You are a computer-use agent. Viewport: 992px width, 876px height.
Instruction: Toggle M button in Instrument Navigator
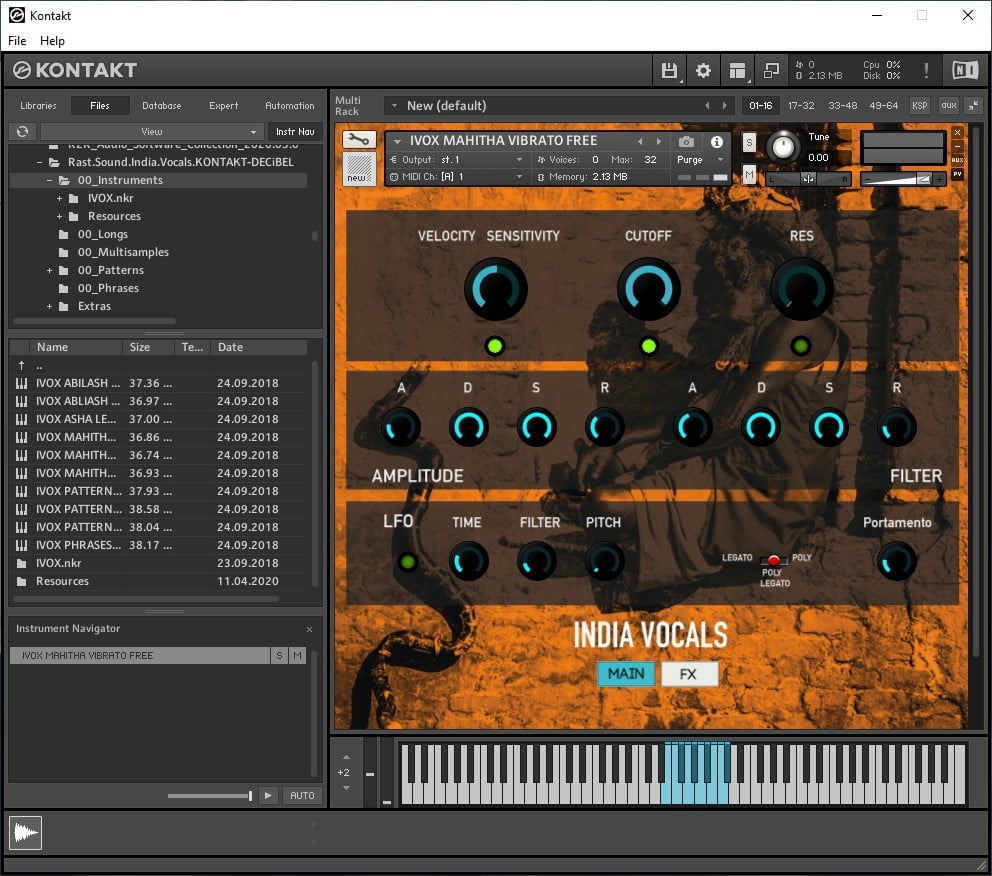point(297,655)
